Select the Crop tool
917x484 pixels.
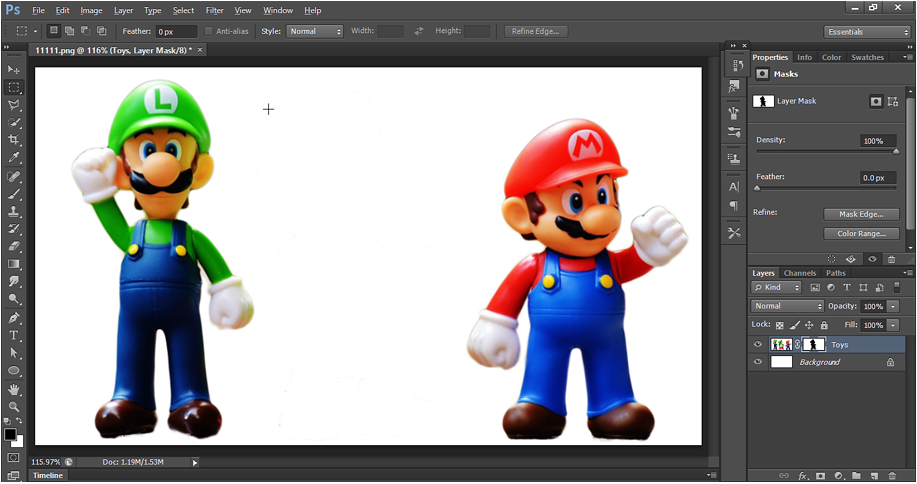(13, 140)
